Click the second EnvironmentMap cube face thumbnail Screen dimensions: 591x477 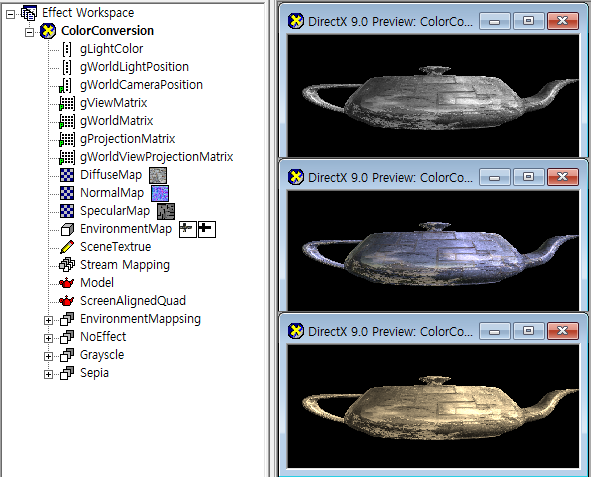click(x=207, y=229)
